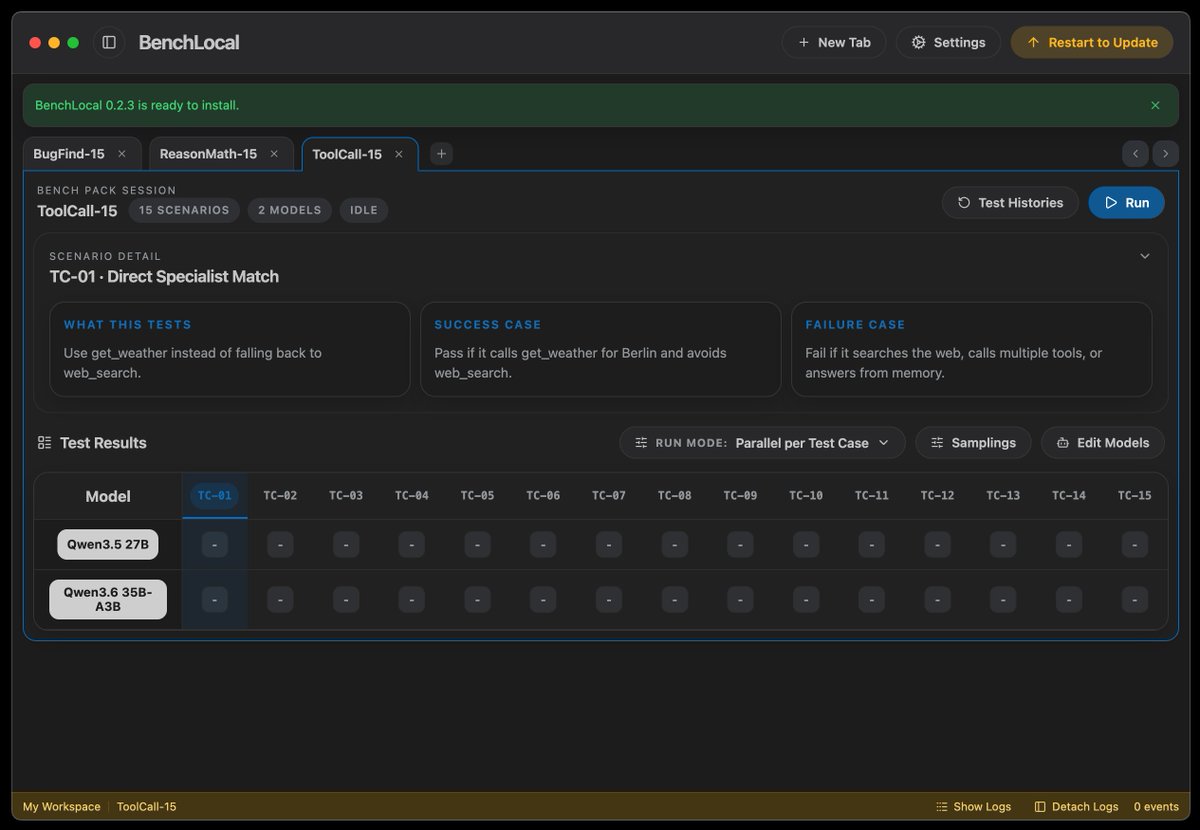Select the TC-11 column header
The height and width of the screenshot is (830, 1200).
tap(872, 495)
